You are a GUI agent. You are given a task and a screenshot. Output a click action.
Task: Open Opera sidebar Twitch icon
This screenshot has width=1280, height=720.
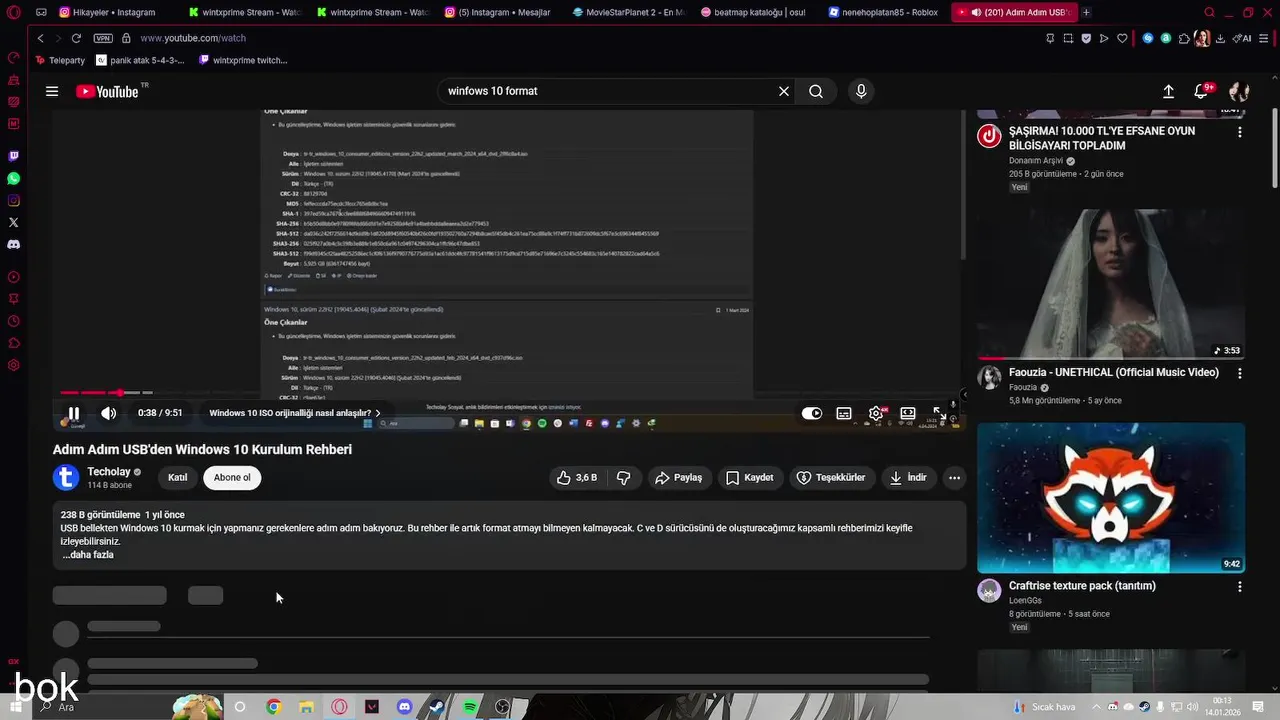click(x=13, y=156)
